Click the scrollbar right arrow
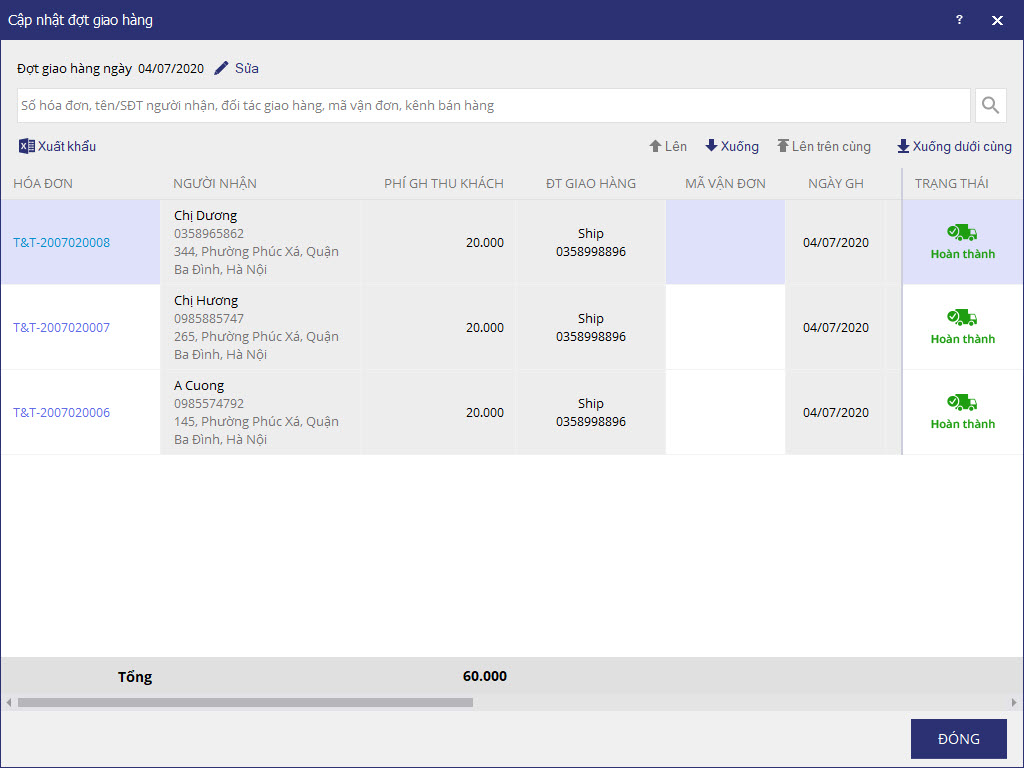The image size is (1024, 768). tap(1013, 703)
